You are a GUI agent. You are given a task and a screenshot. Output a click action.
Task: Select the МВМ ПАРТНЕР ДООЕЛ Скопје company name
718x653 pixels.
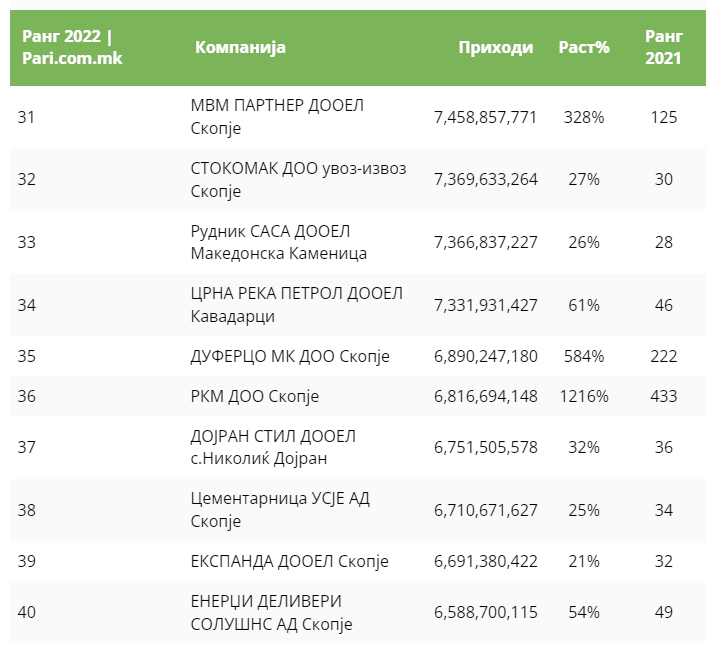[x=278, y=118]
